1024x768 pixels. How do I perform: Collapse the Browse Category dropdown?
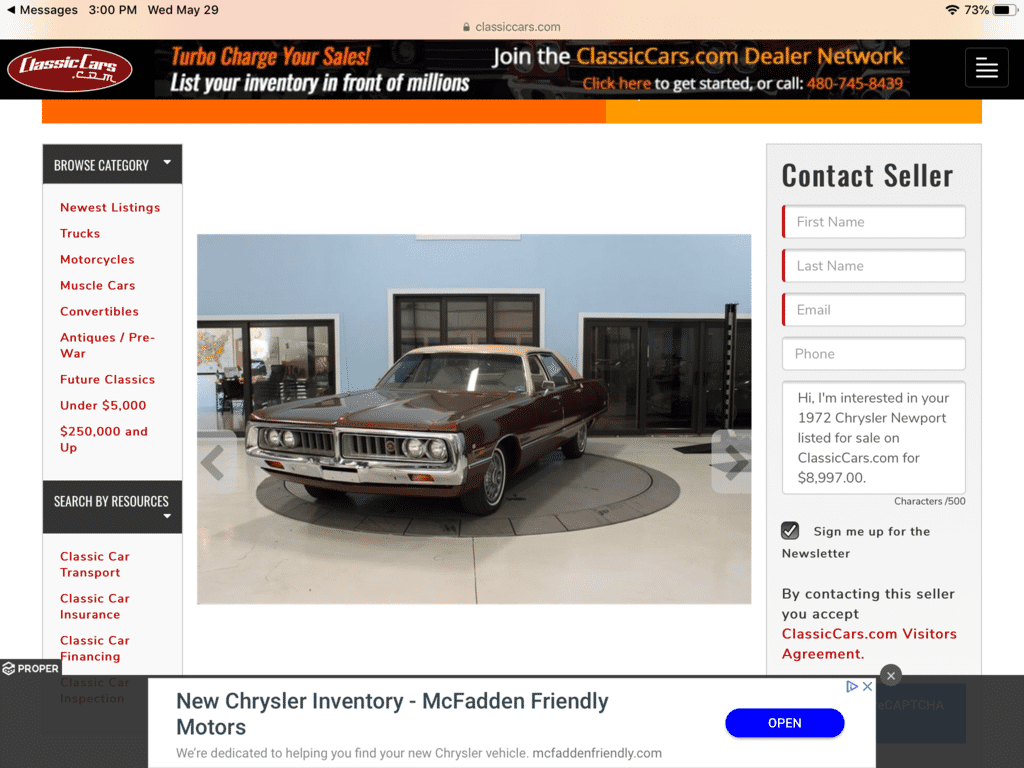(x=167, y=162)
